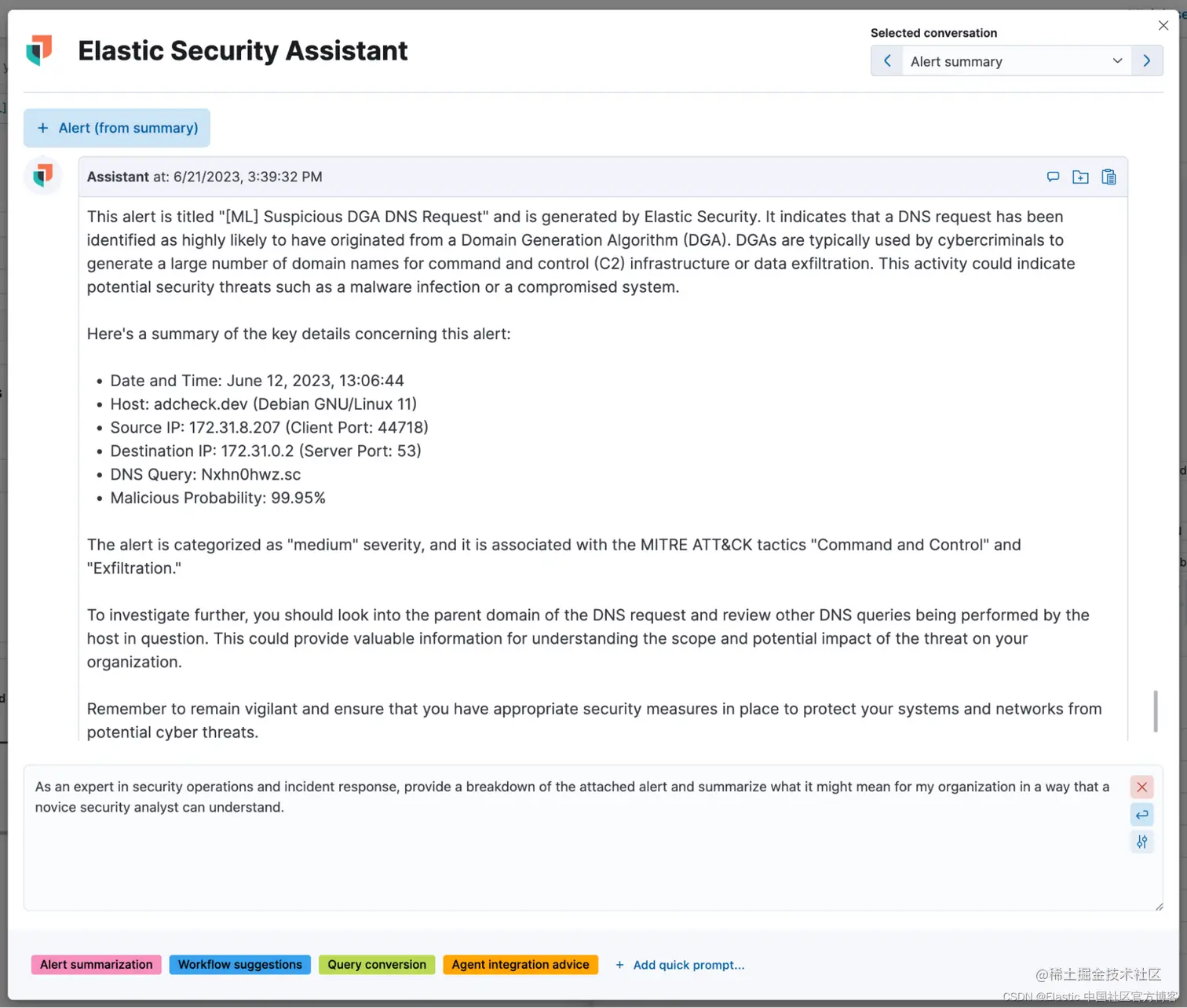Select the Workflow suggestions quick prompt
This screenshot has width=1187, height=1008.
click(239, 965)
